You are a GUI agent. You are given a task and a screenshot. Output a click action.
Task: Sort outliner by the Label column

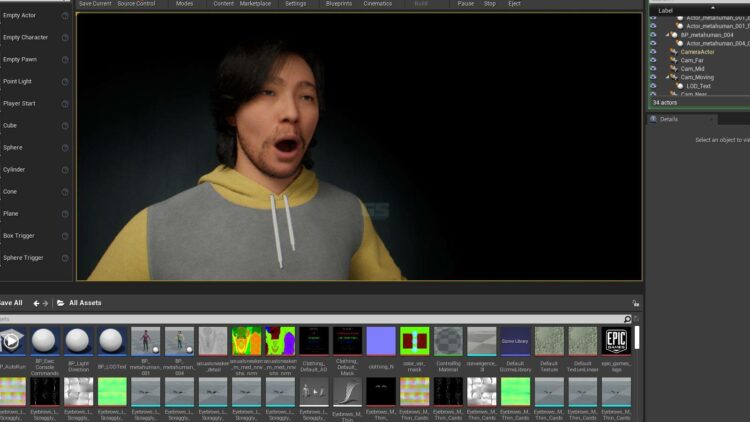(x=665, y=11)
